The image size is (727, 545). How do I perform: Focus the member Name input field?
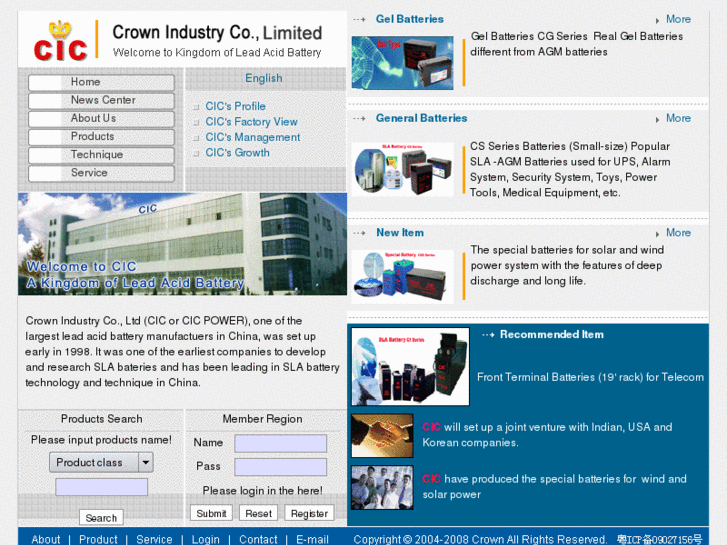281,443
